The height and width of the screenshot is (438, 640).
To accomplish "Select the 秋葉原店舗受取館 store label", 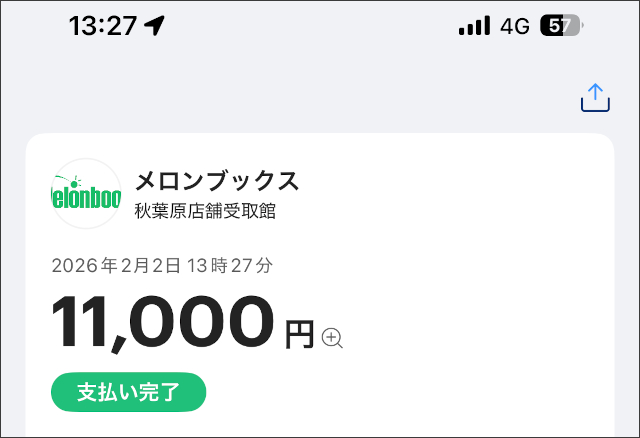I will coord(205,211).
